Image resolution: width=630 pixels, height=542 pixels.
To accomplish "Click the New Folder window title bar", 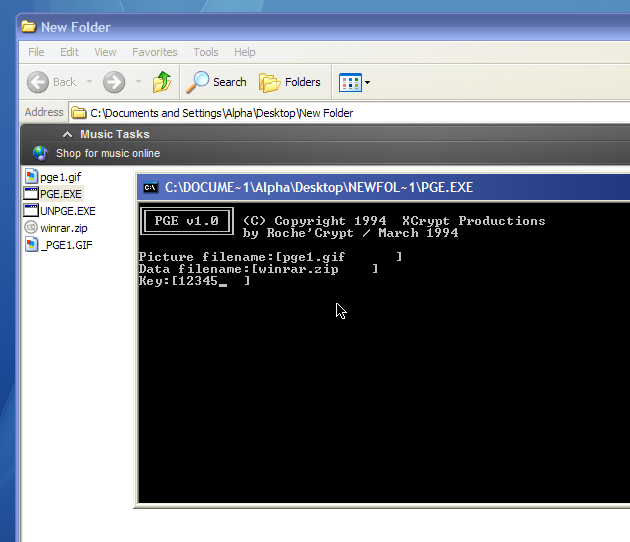I will [x=324, y=27].
